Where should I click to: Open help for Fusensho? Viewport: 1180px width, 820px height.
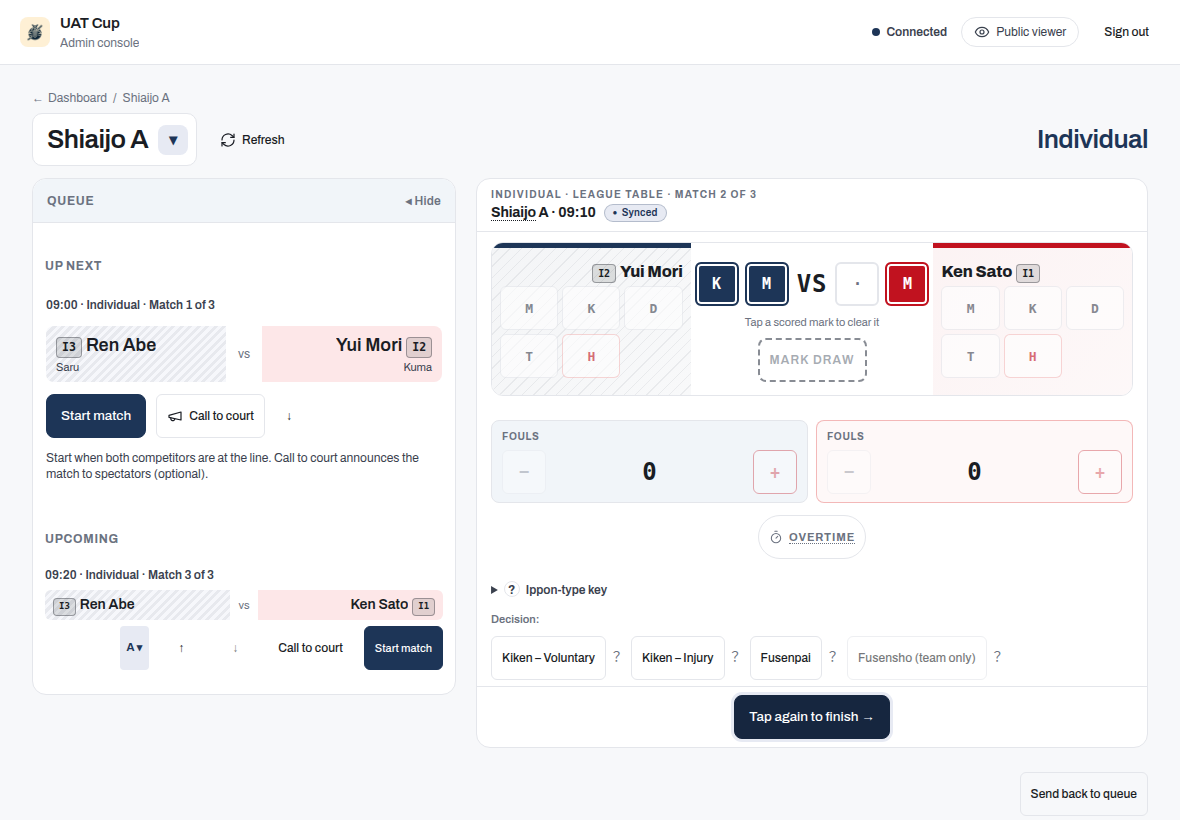click(997, 657)
